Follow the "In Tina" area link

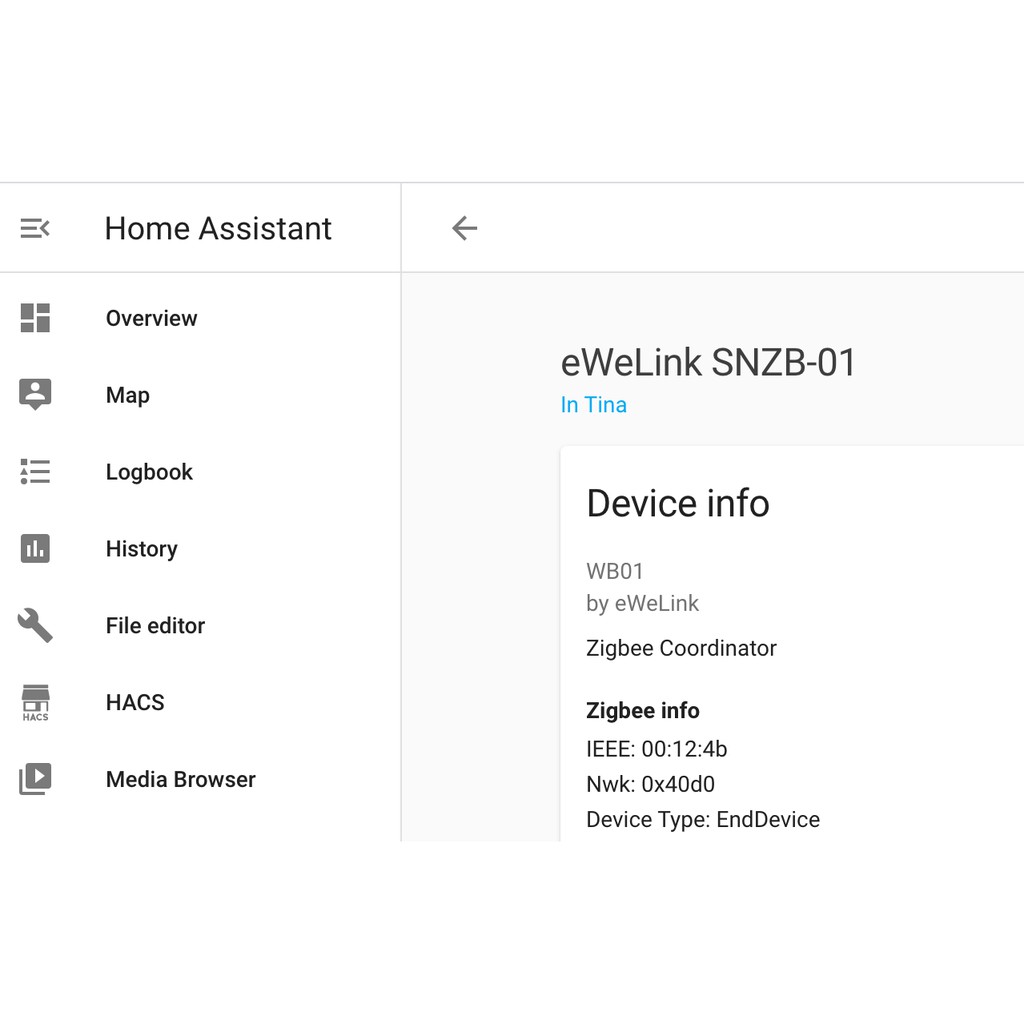click(594, 405)
